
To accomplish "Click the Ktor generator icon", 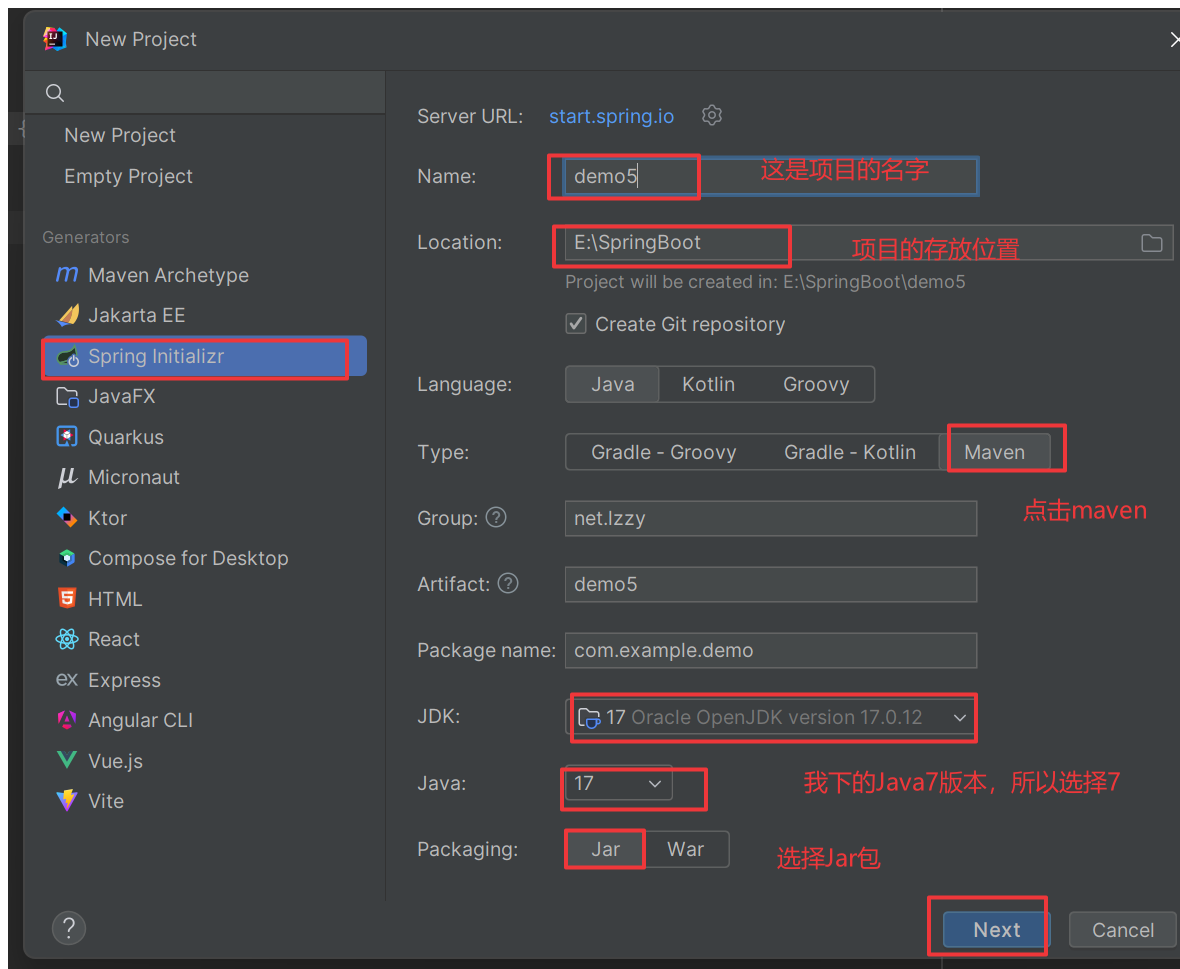I will (67, 518).
